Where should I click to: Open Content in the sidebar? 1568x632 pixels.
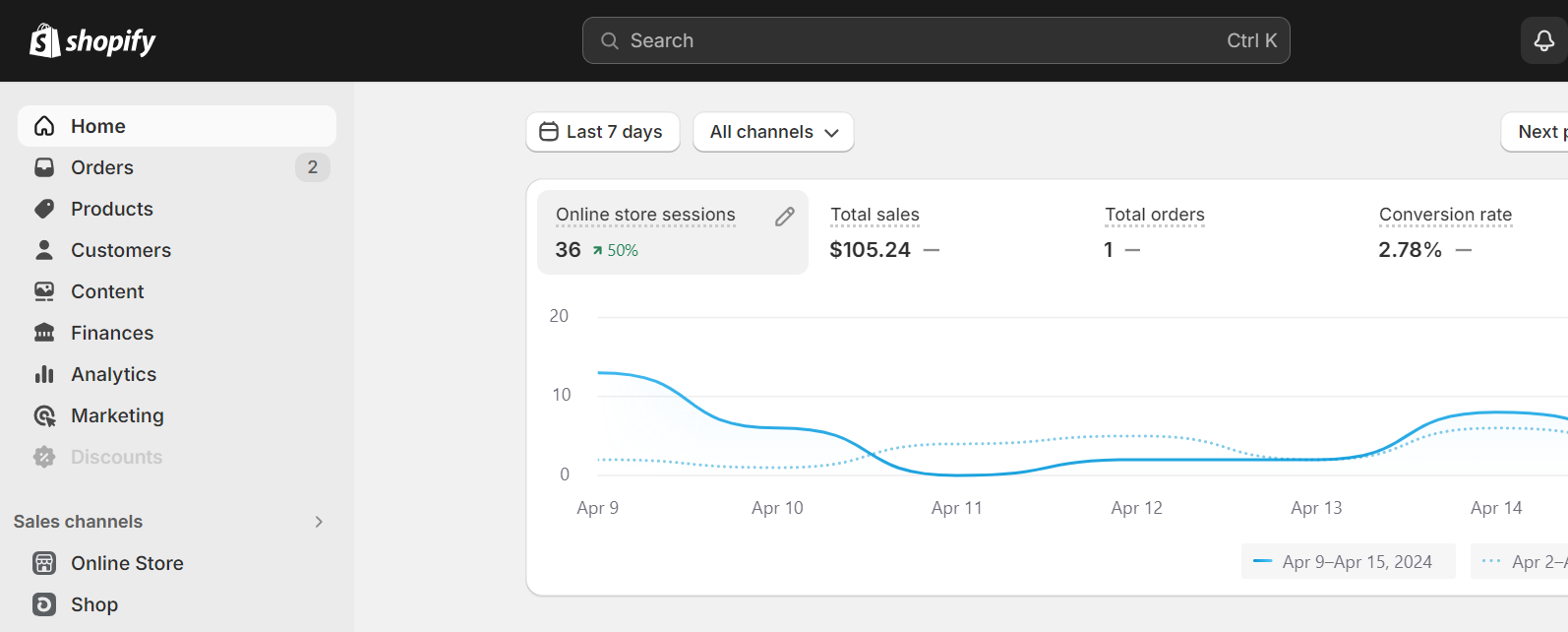click(107, 291)
